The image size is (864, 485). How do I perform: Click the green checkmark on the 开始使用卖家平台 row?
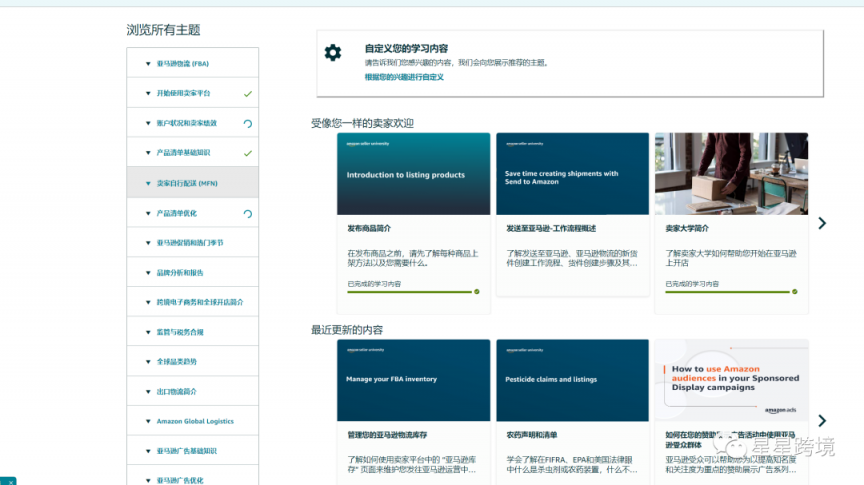click(248, 94)
